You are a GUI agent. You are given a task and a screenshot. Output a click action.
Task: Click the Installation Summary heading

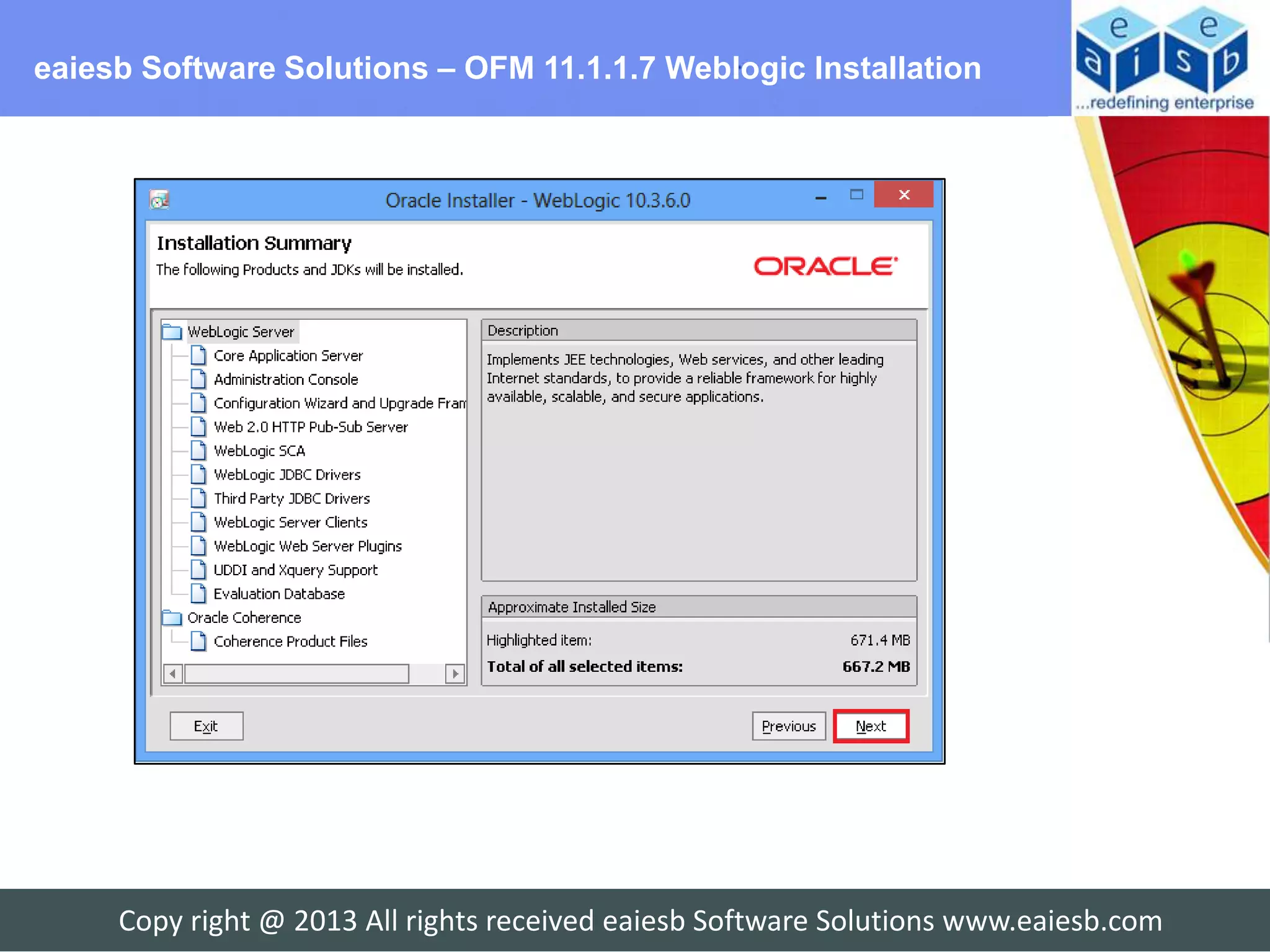click(x=254, y=244)
